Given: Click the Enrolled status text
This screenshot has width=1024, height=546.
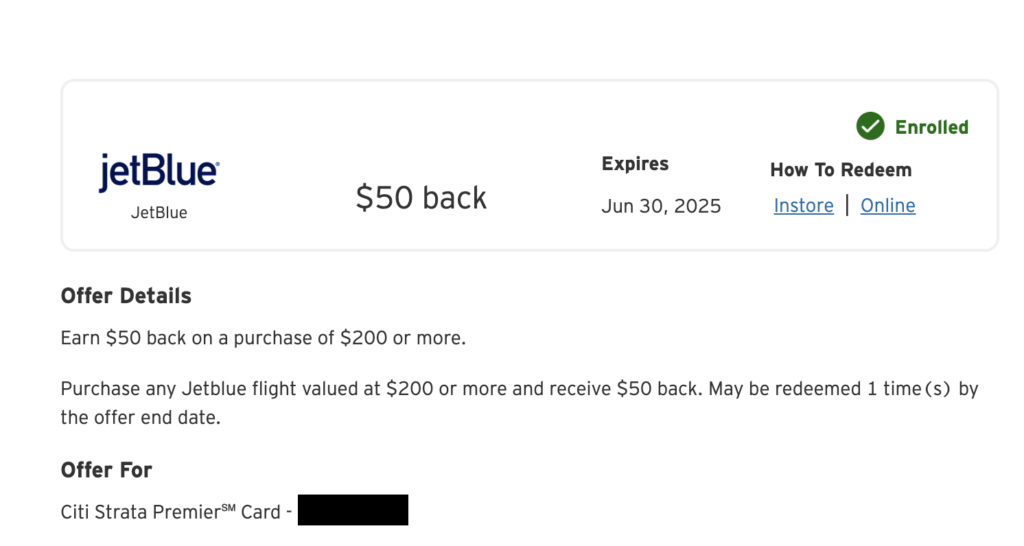Looking at the screenshot, I should pyautogui.click(x=931, y=127).
